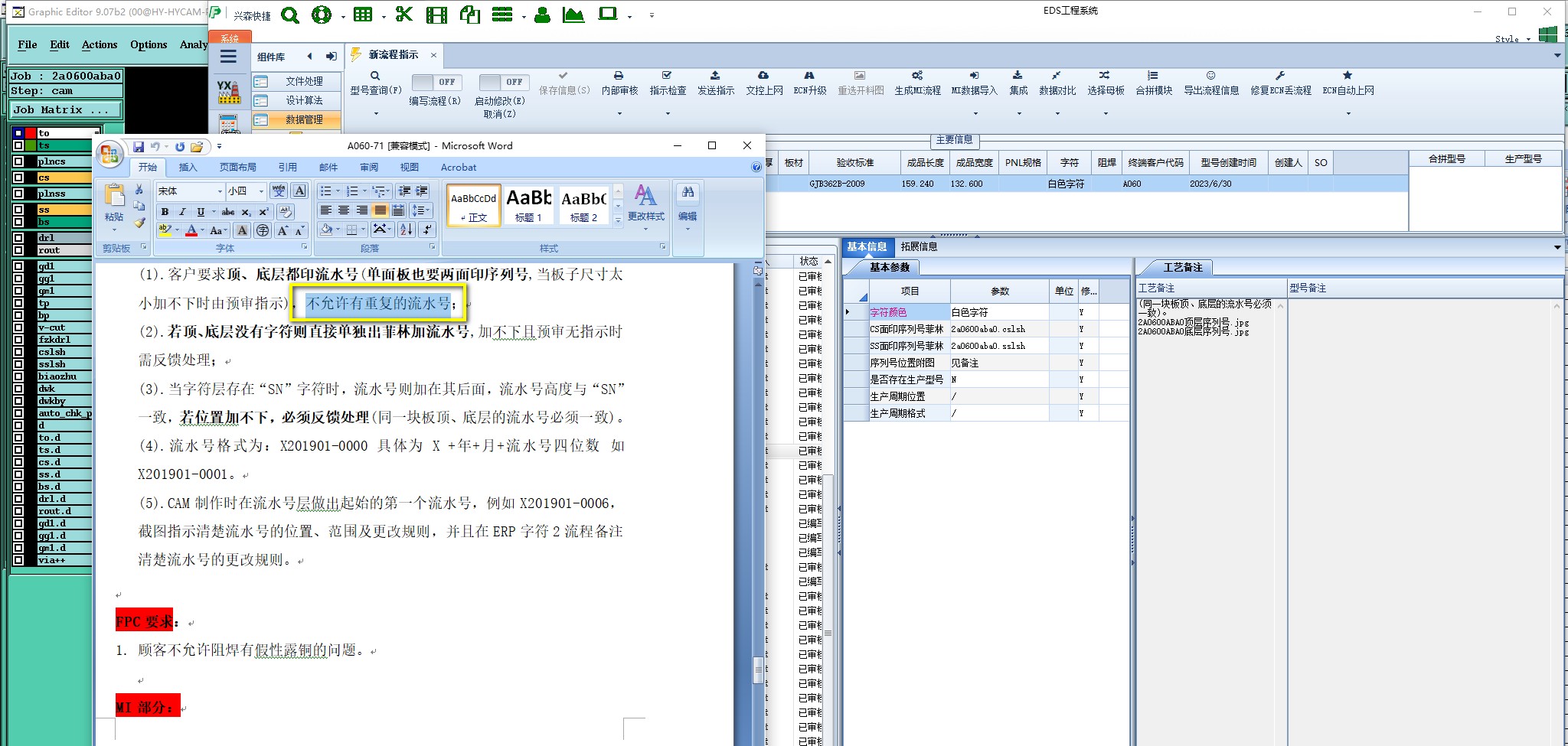Click the Word document vertical scrollbar thumb
Screen dimensions: 1568x746
point(758,669)
